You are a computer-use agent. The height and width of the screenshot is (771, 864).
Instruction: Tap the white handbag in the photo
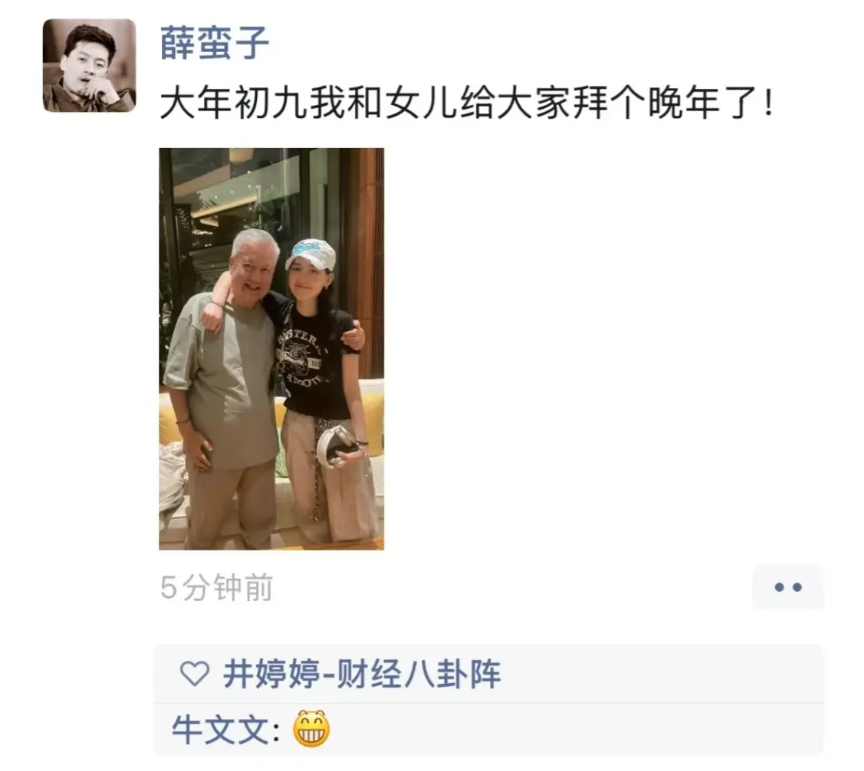[x=337, y=447]
